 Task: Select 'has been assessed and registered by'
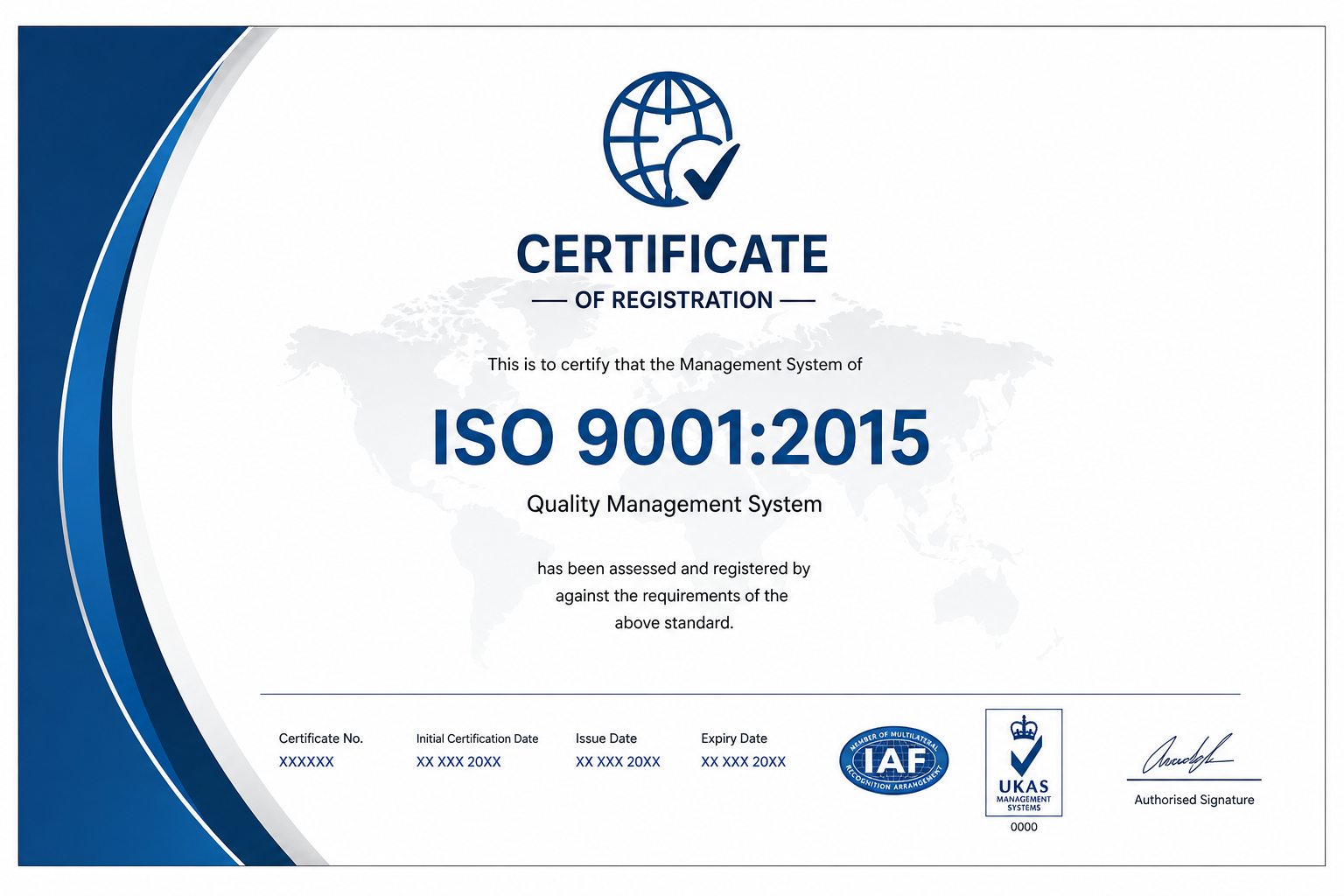(x=674, y=569)
